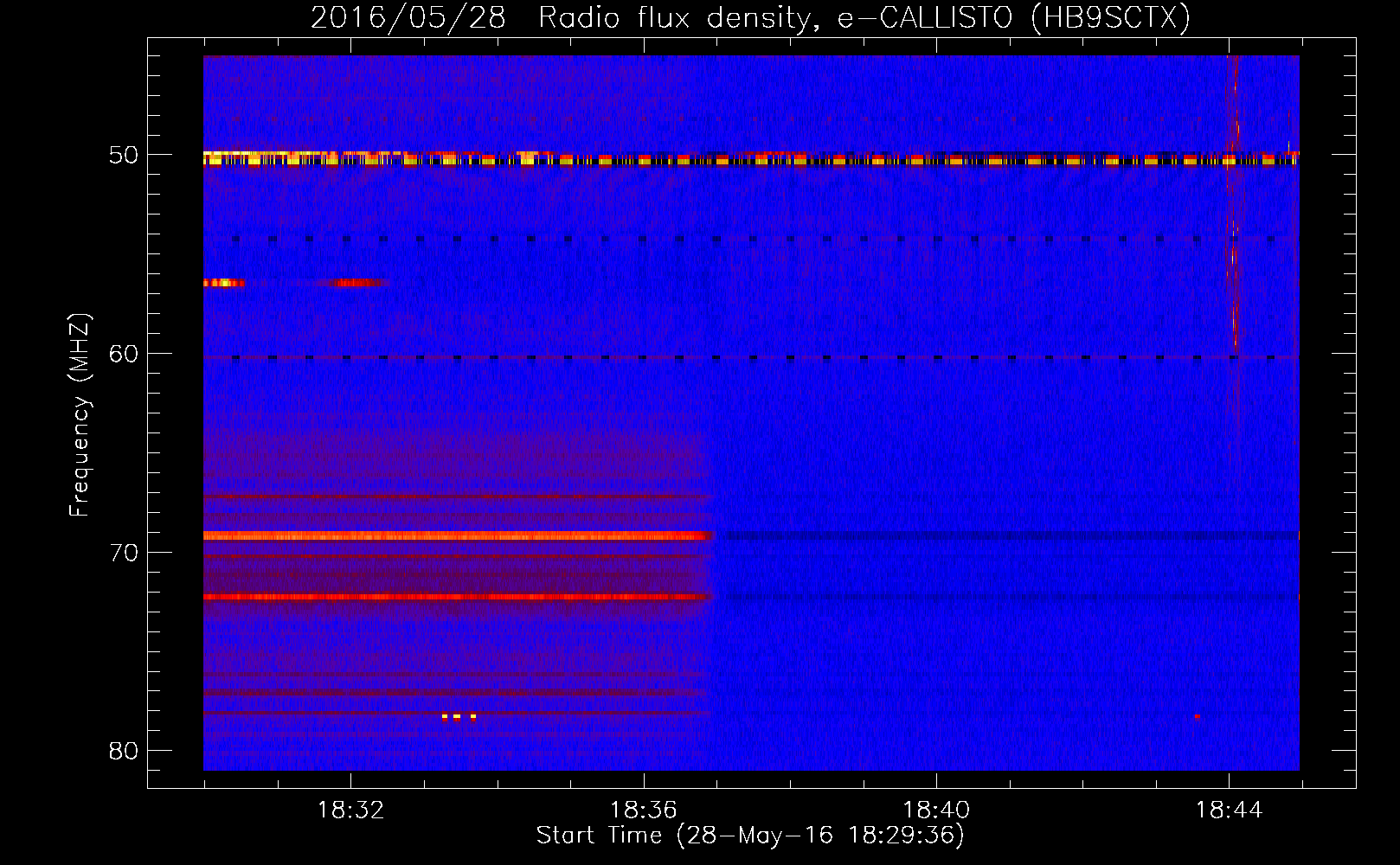1400x865 pixels.
Task: Click the 18:40 time tick label
Action: (936, 811)
